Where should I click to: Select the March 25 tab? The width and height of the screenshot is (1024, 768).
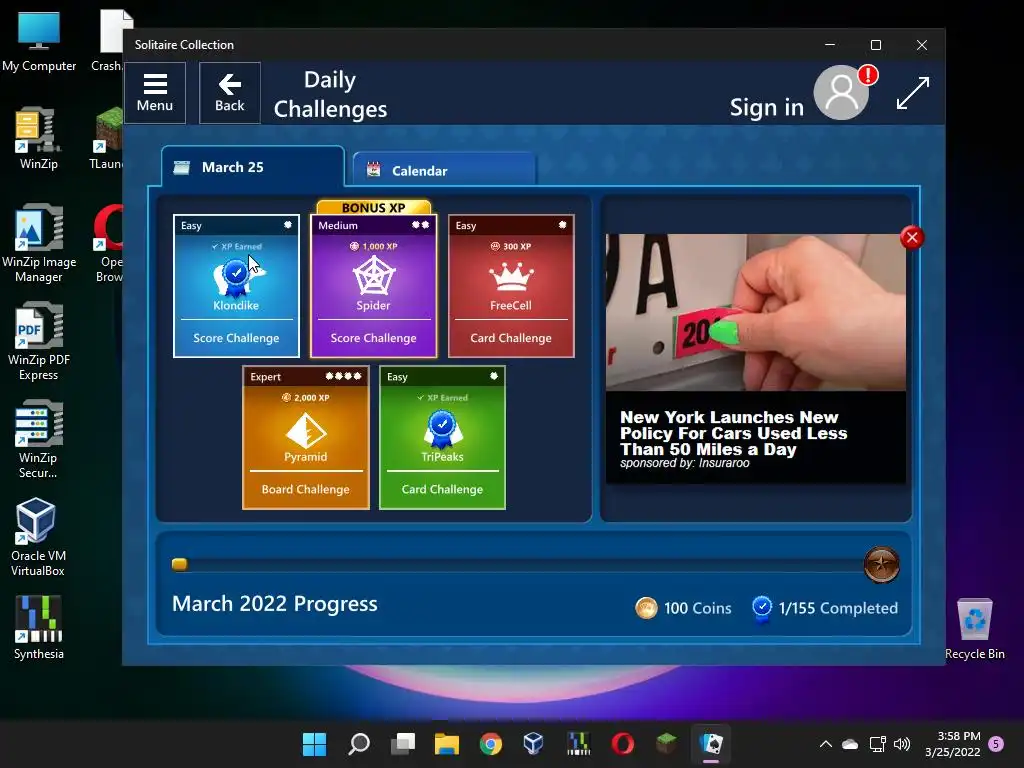tap(253, 167)
